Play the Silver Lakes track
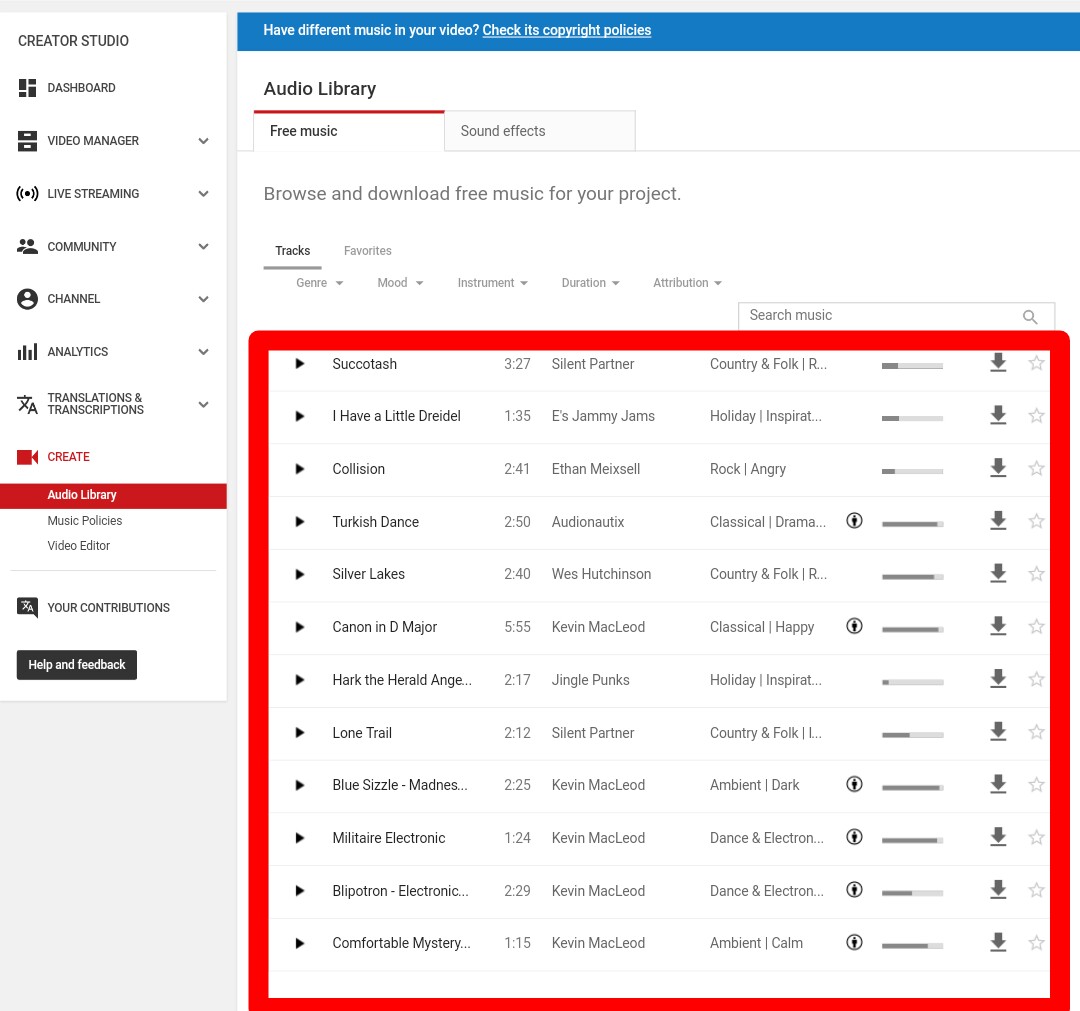 click(x=299, y=574)
